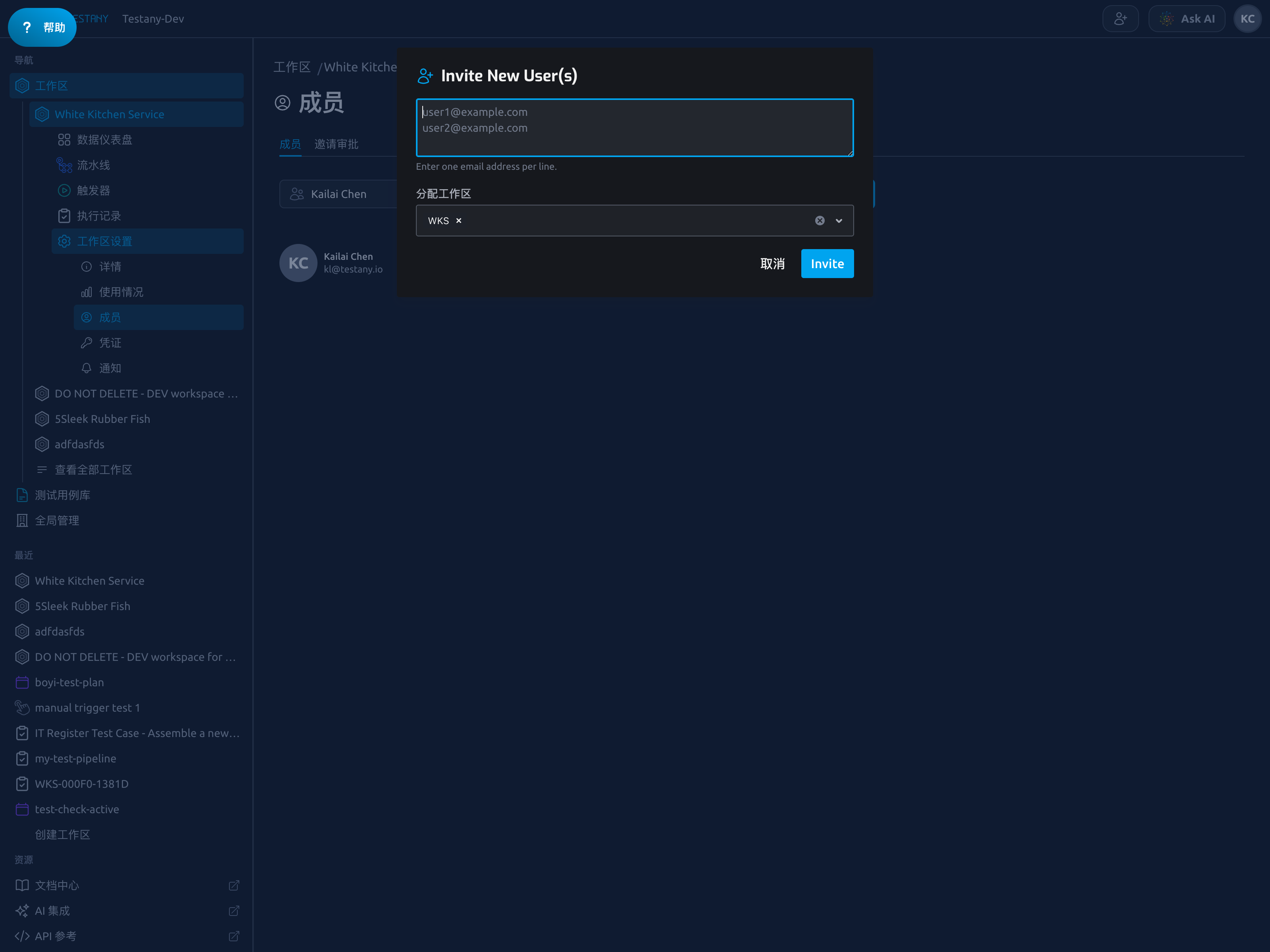
Task: Open global management building icon
Action: click(x=22, y=520)
